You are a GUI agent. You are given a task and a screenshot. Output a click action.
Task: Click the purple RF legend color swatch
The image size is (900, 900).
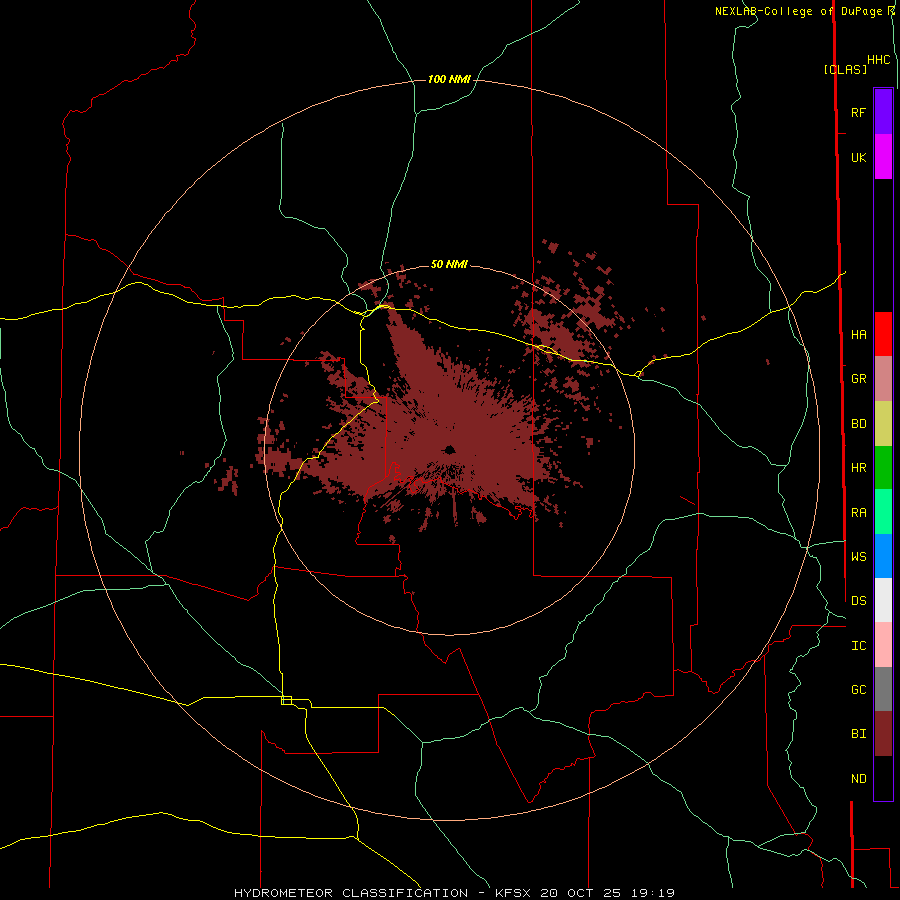point(883,112)
